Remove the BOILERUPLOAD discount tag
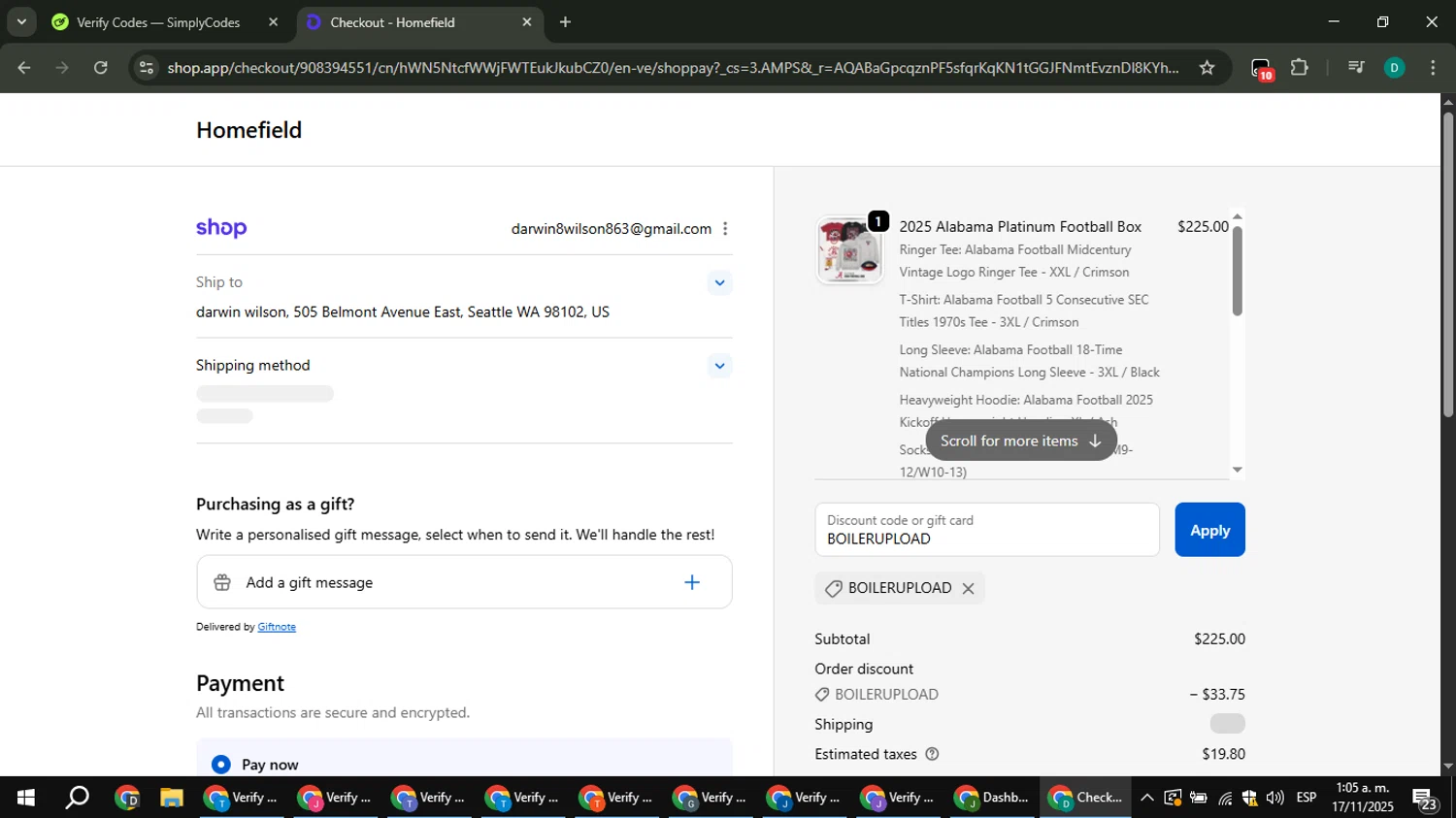Viewport: 1456px width, 818px height. 968,588
